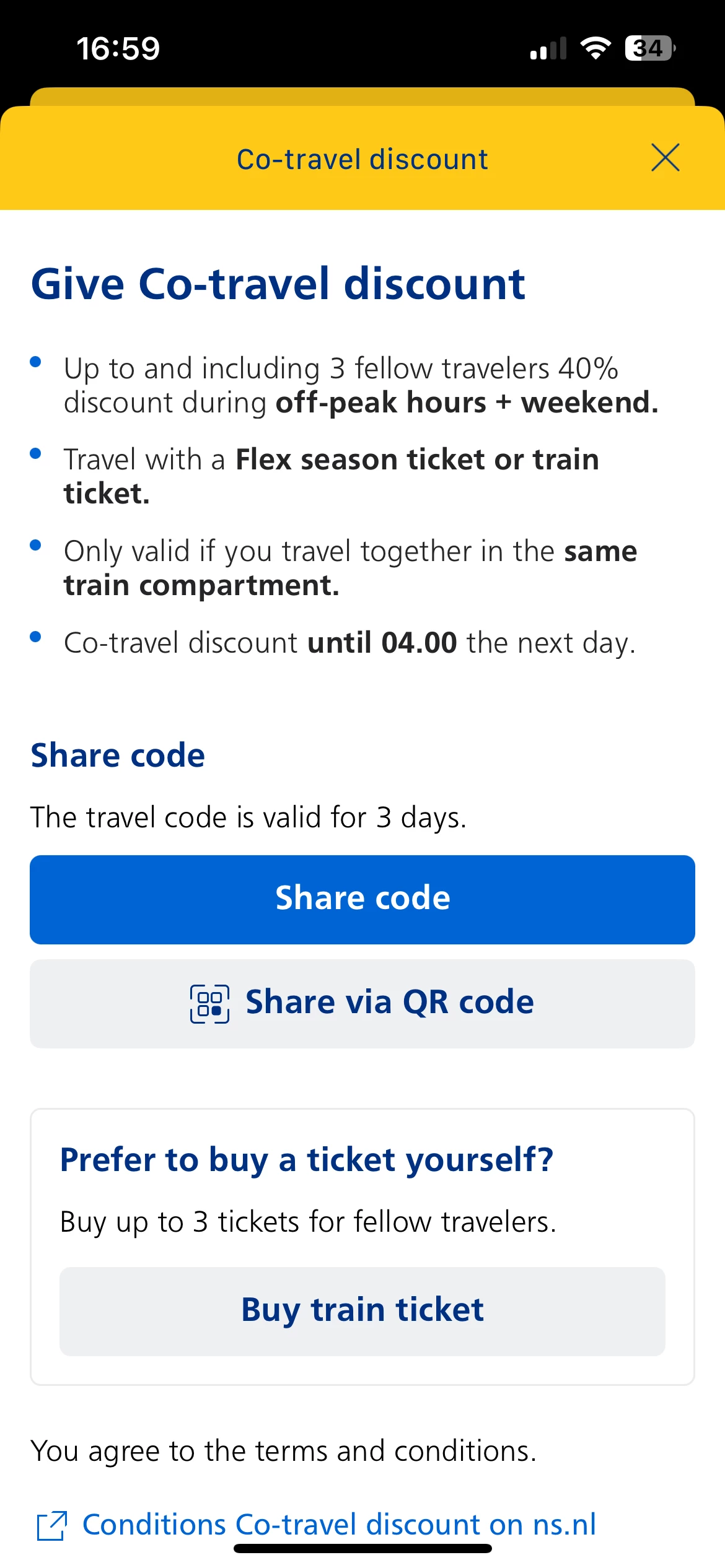725x1568 pixels.
Task: Select the Flex season ticket bullet
Action: click(331, 476)
